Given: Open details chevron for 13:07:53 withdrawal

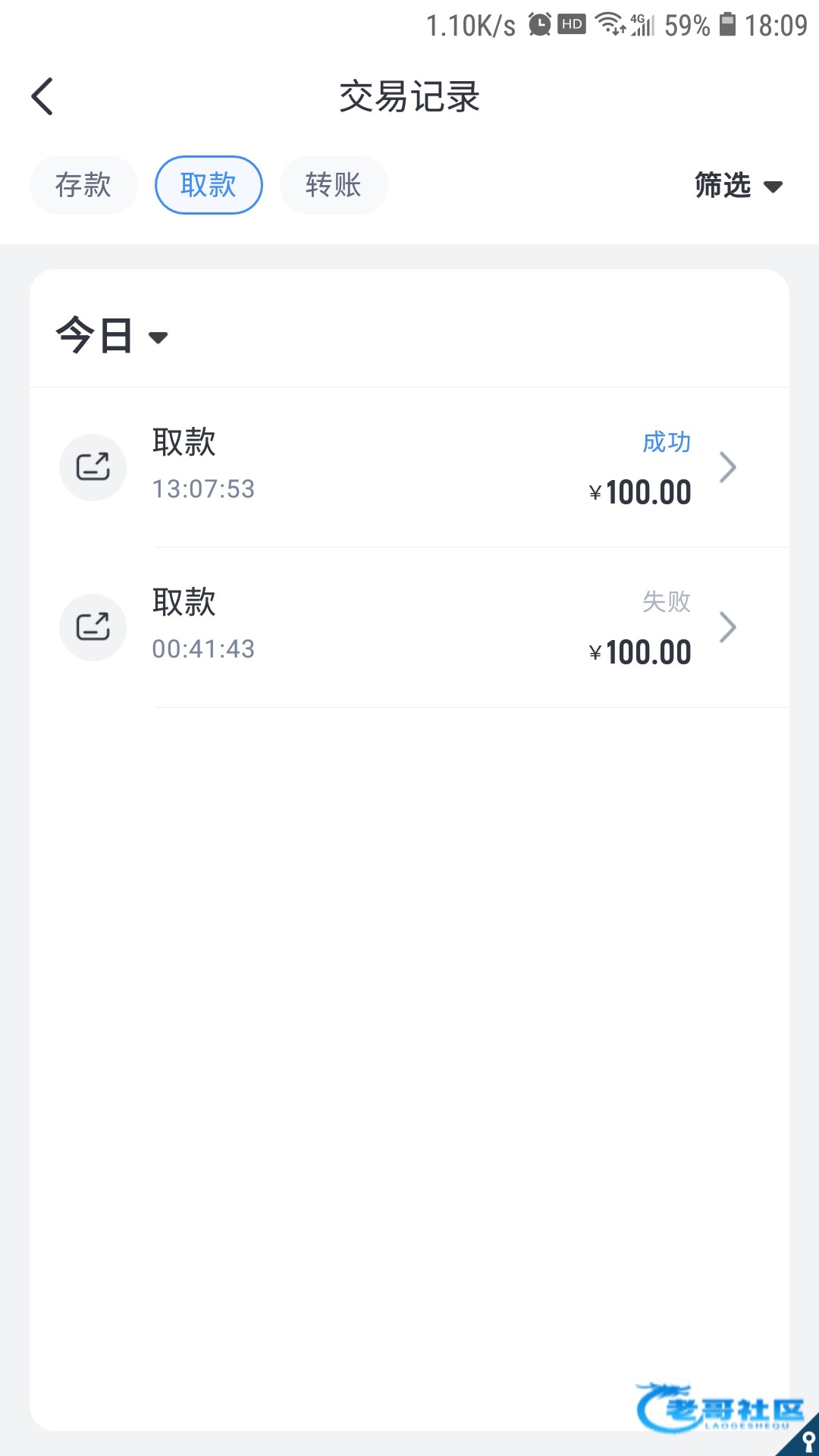Looking at the screenshot, I should pyautogui.click(x=727, y=467).
